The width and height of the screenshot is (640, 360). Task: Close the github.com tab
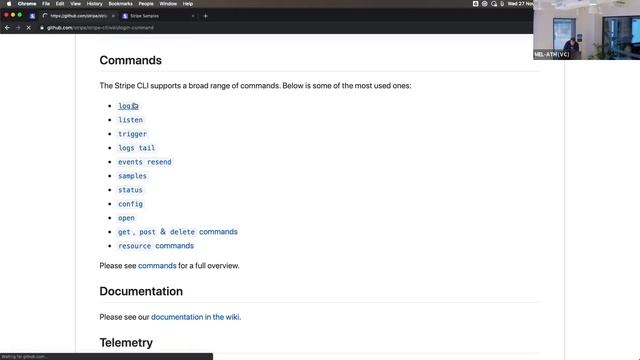(x=113, y=16)
